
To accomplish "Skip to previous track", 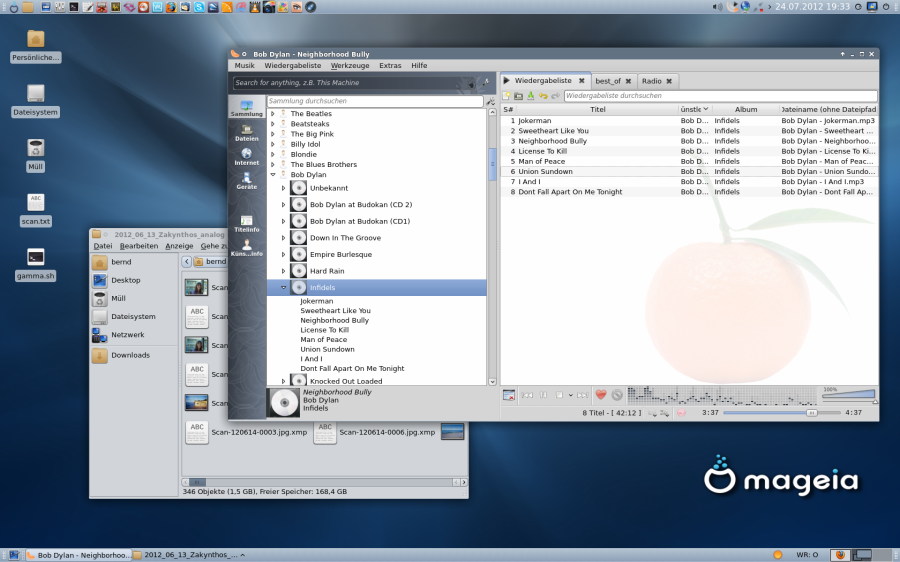I will coord(527,395).
